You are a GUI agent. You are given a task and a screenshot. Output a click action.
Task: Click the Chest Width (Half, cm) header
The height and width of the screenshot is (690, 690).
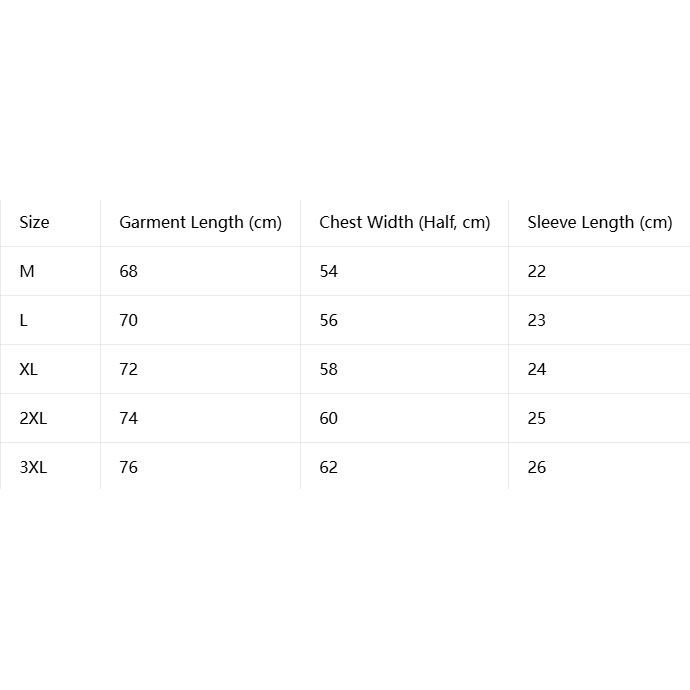tap(404, 223)
